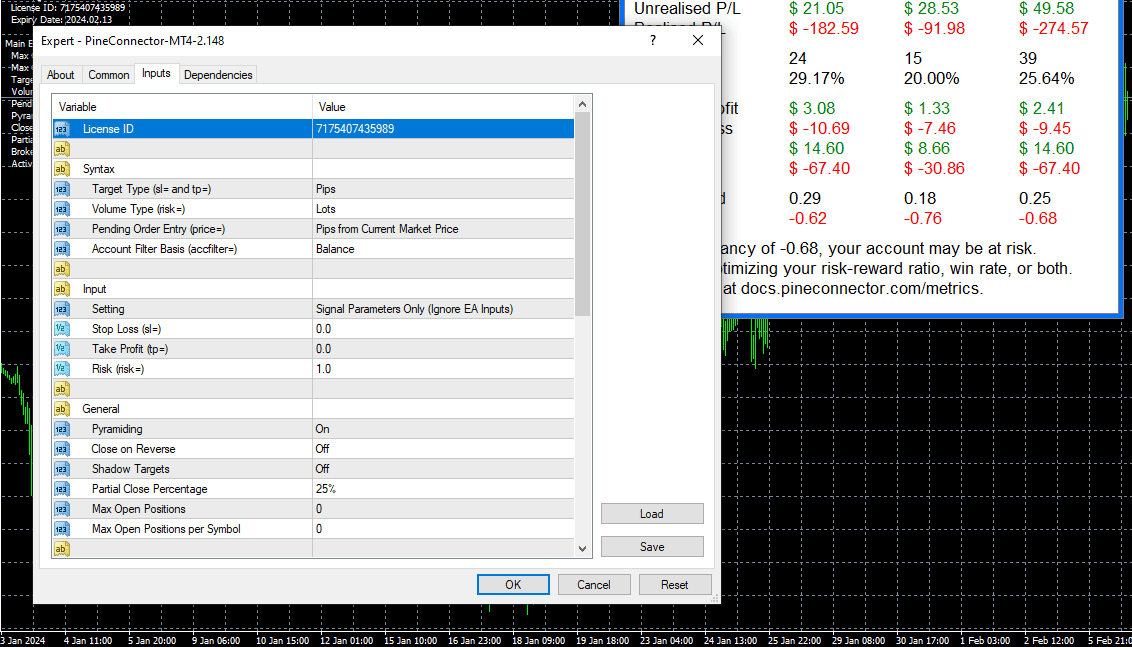
Task: Open the Dependencies tab
Action: pos(218,74)
